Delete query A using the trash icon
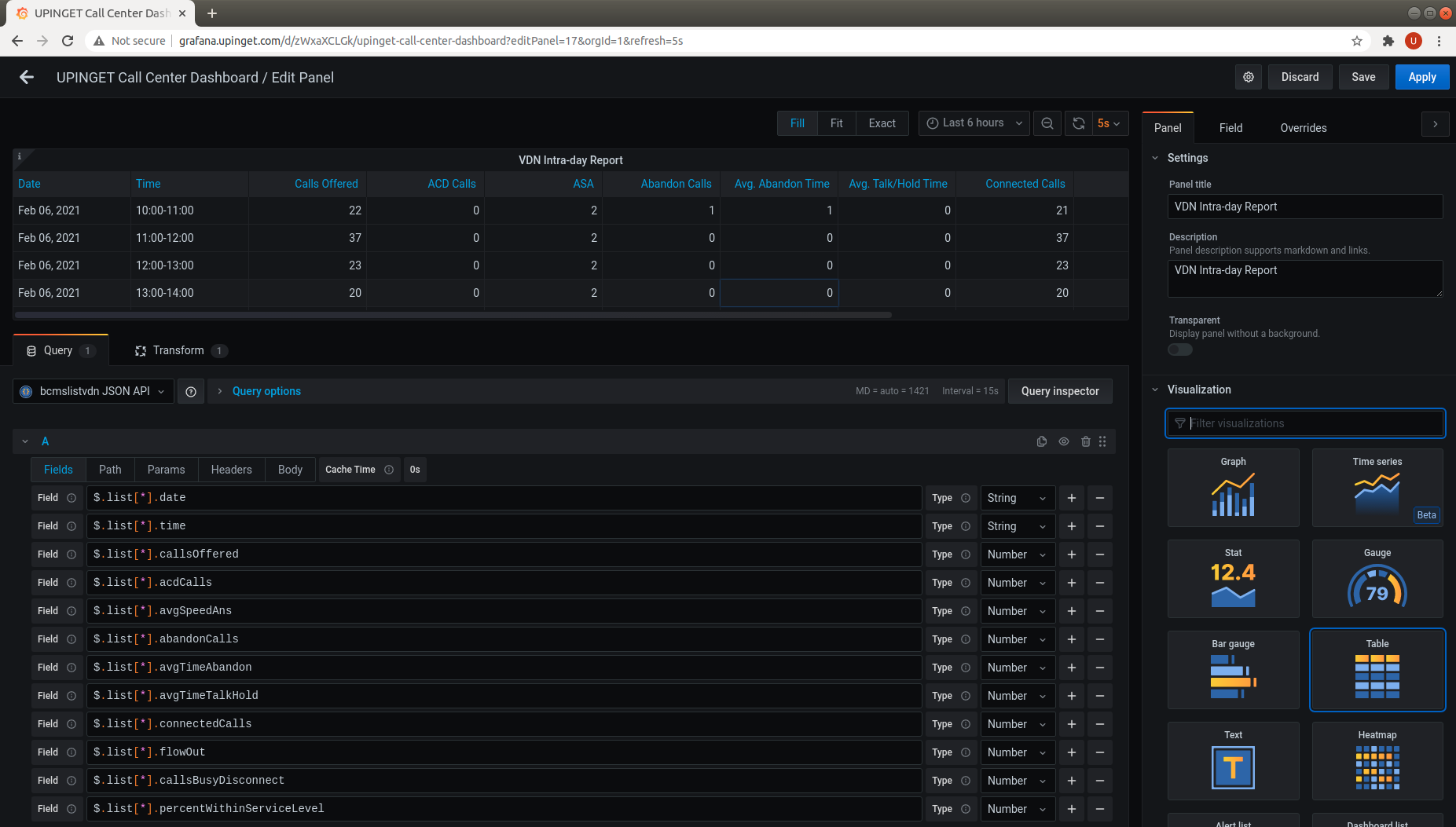The width and height of the screenshot is (1456, 827). [x=1085, y=441]
